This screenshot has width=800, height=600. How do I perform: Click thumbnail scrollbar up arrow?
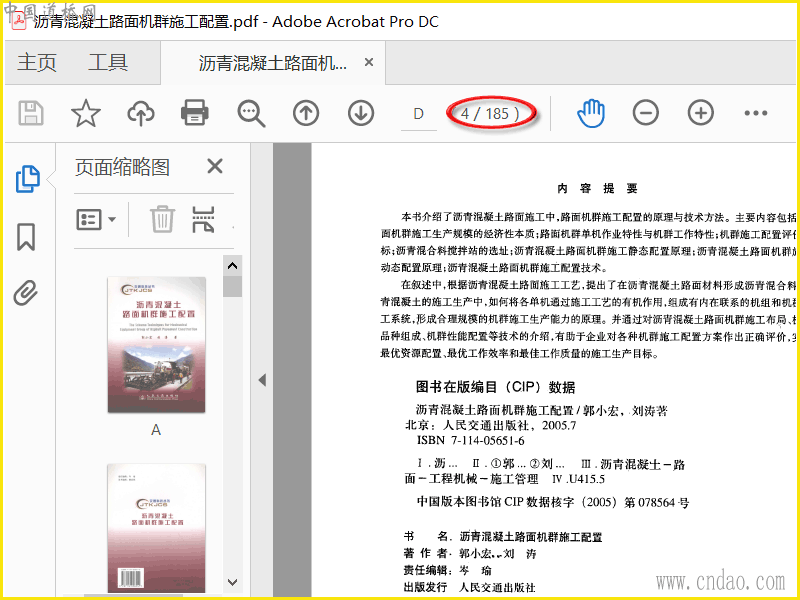(233, 266)
